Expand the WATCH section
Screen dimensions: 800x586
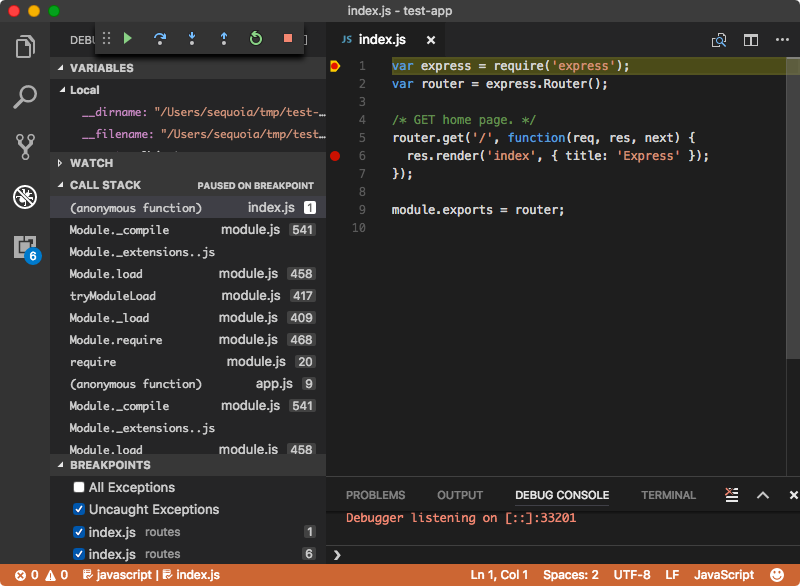188,163
